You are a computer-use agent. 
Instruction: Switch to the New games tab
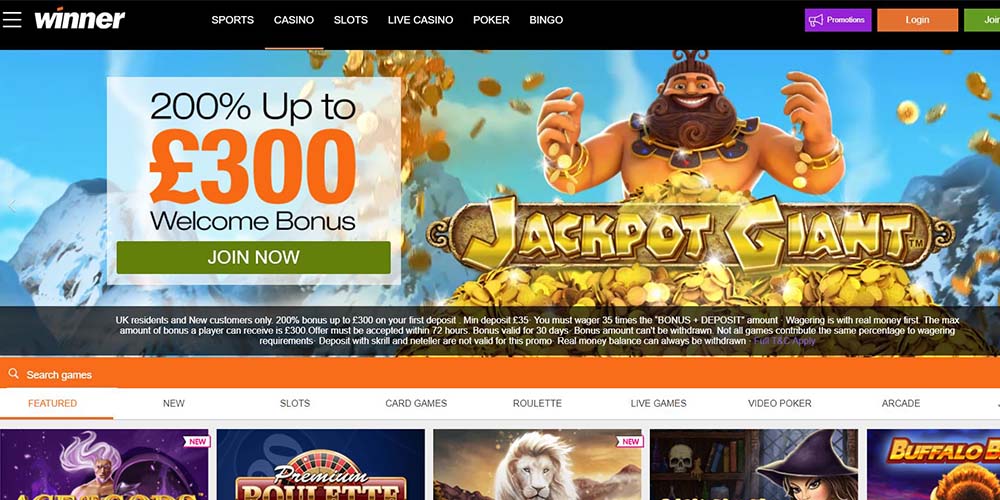pos(173,403)
